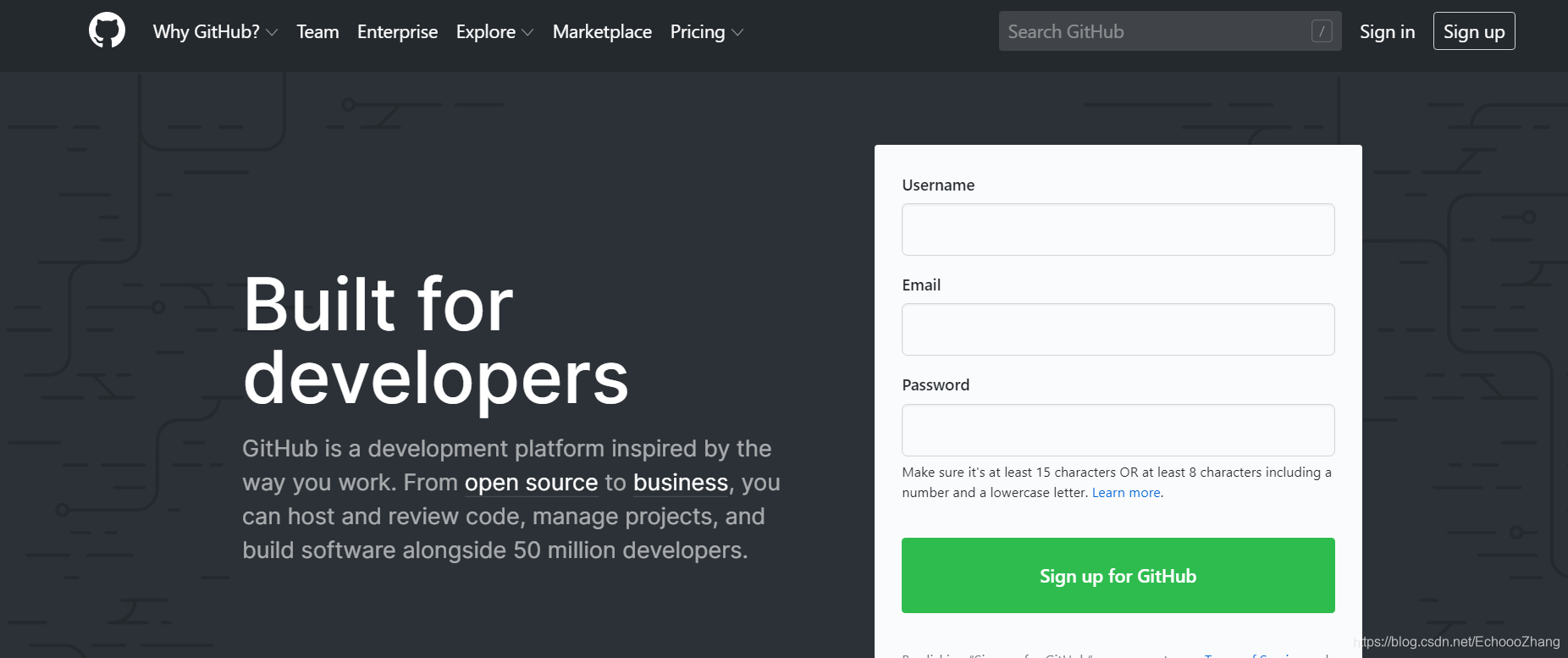This screenshot has width=1568, height=658.
Task: Open the Learn more password link
Action: (1126, 493)
